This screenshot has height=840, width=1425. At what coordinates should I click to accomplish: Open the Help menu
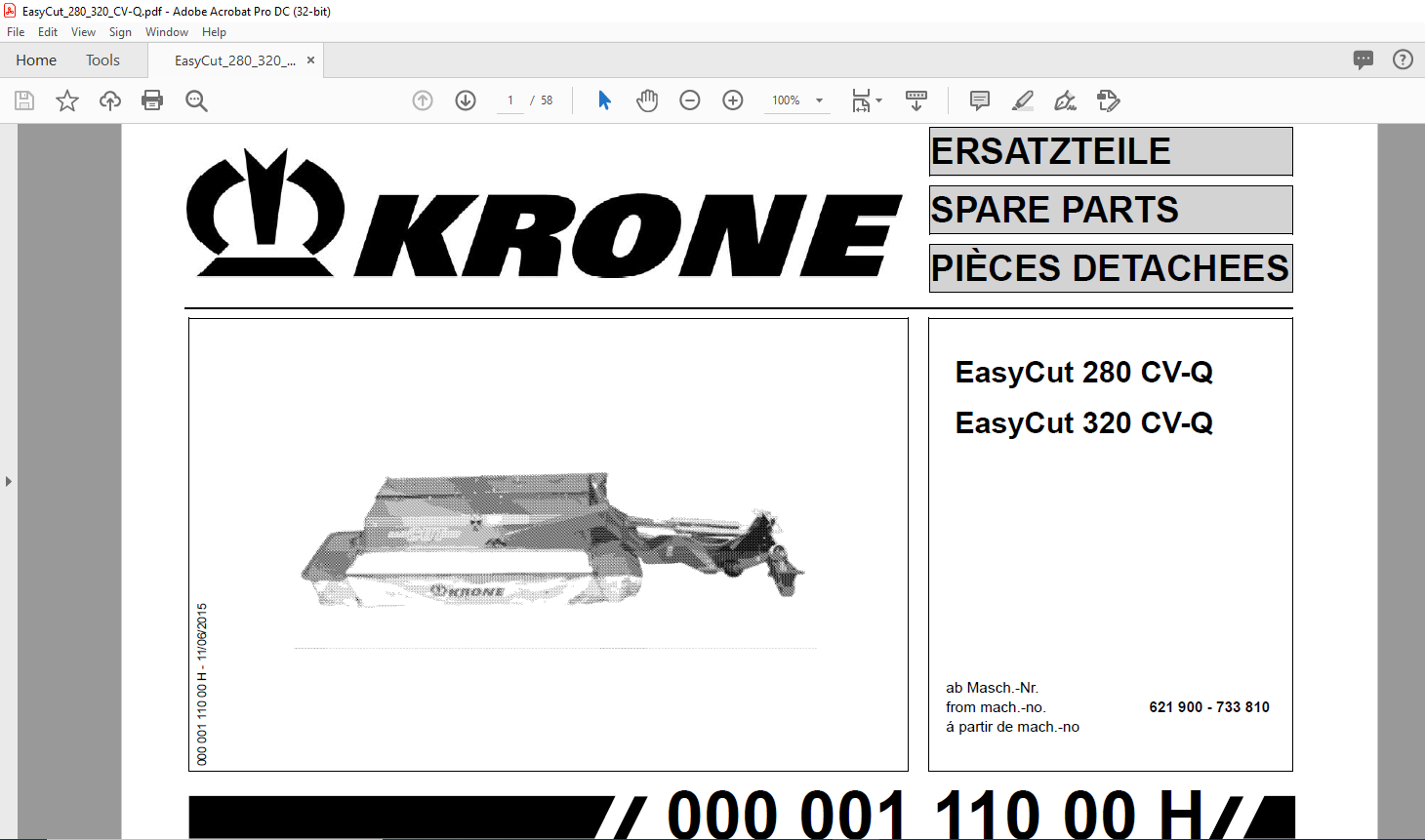214,32
